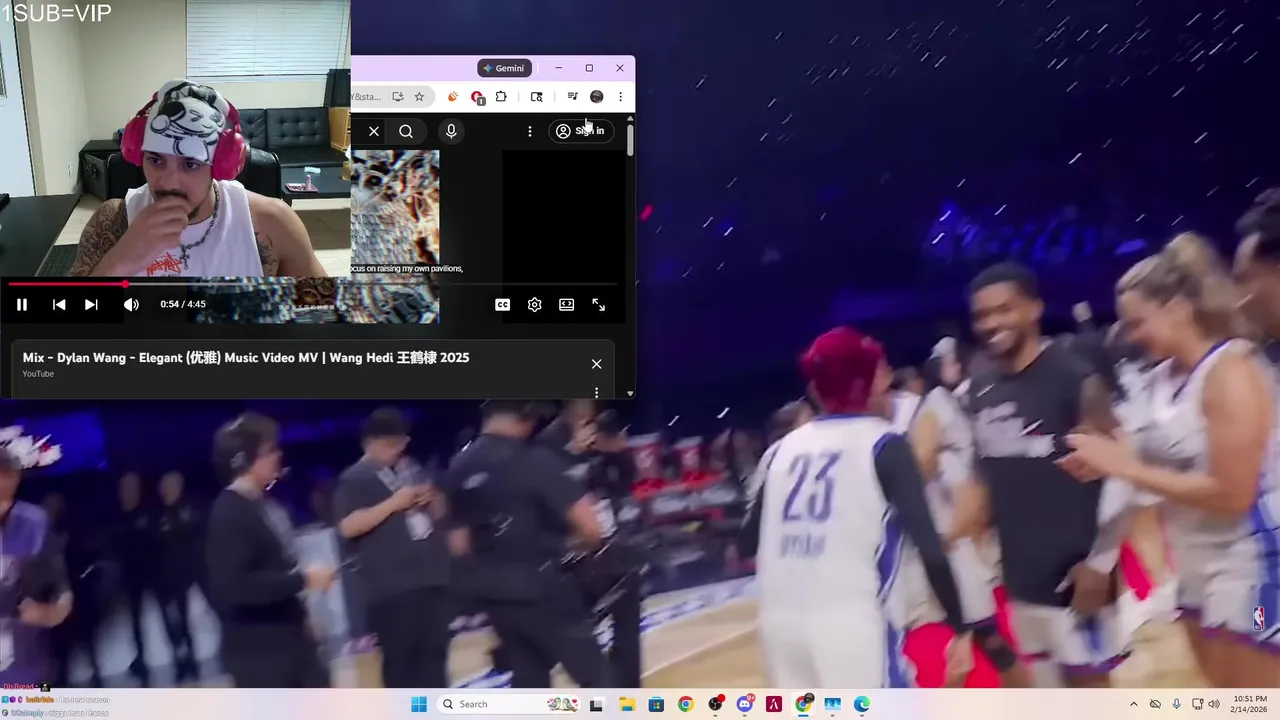Open YouTube settings three-dot menu

click(530, 131)
